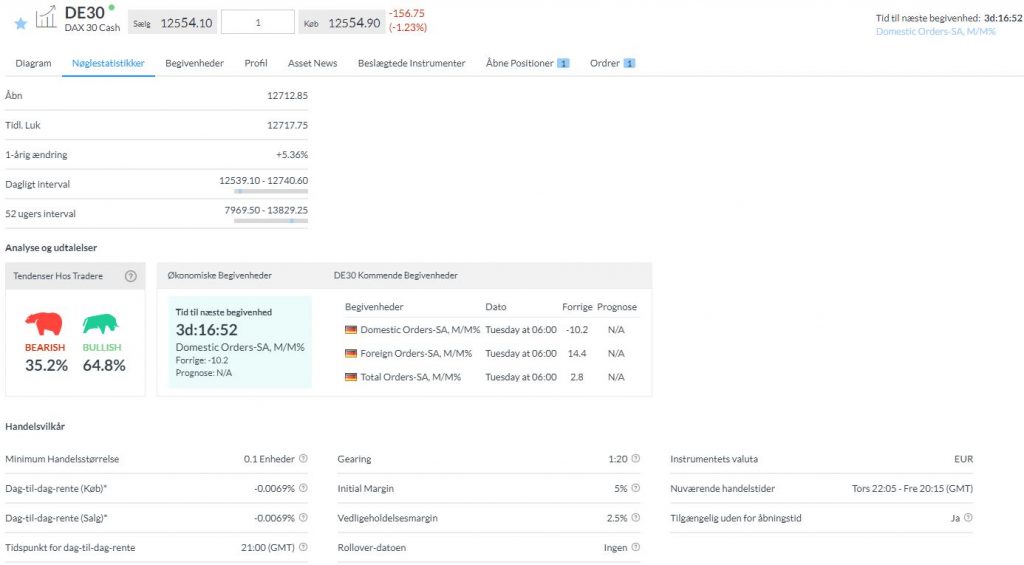Select the Økonomiske Begivenheder header
This screenshot has width=1024, height=565.
coord(219,276)
